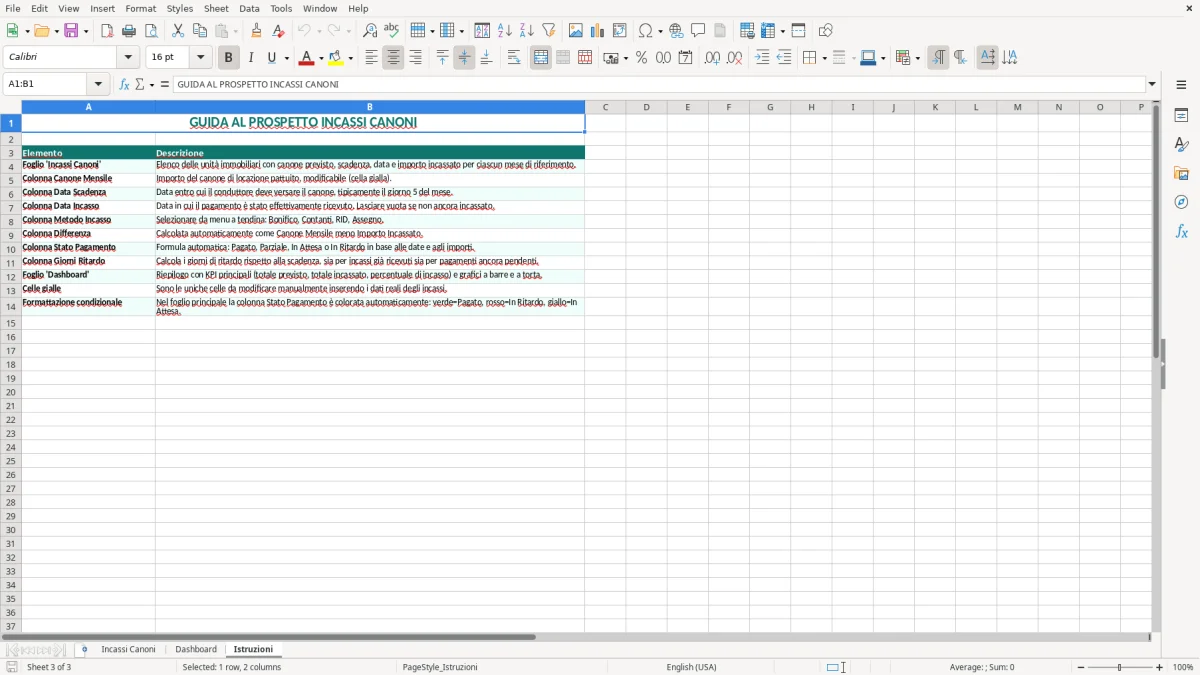Toggle Center Vertically alignment
Image resolution: width=1200 pixels, height=675 pixels.
pos(464,58)
